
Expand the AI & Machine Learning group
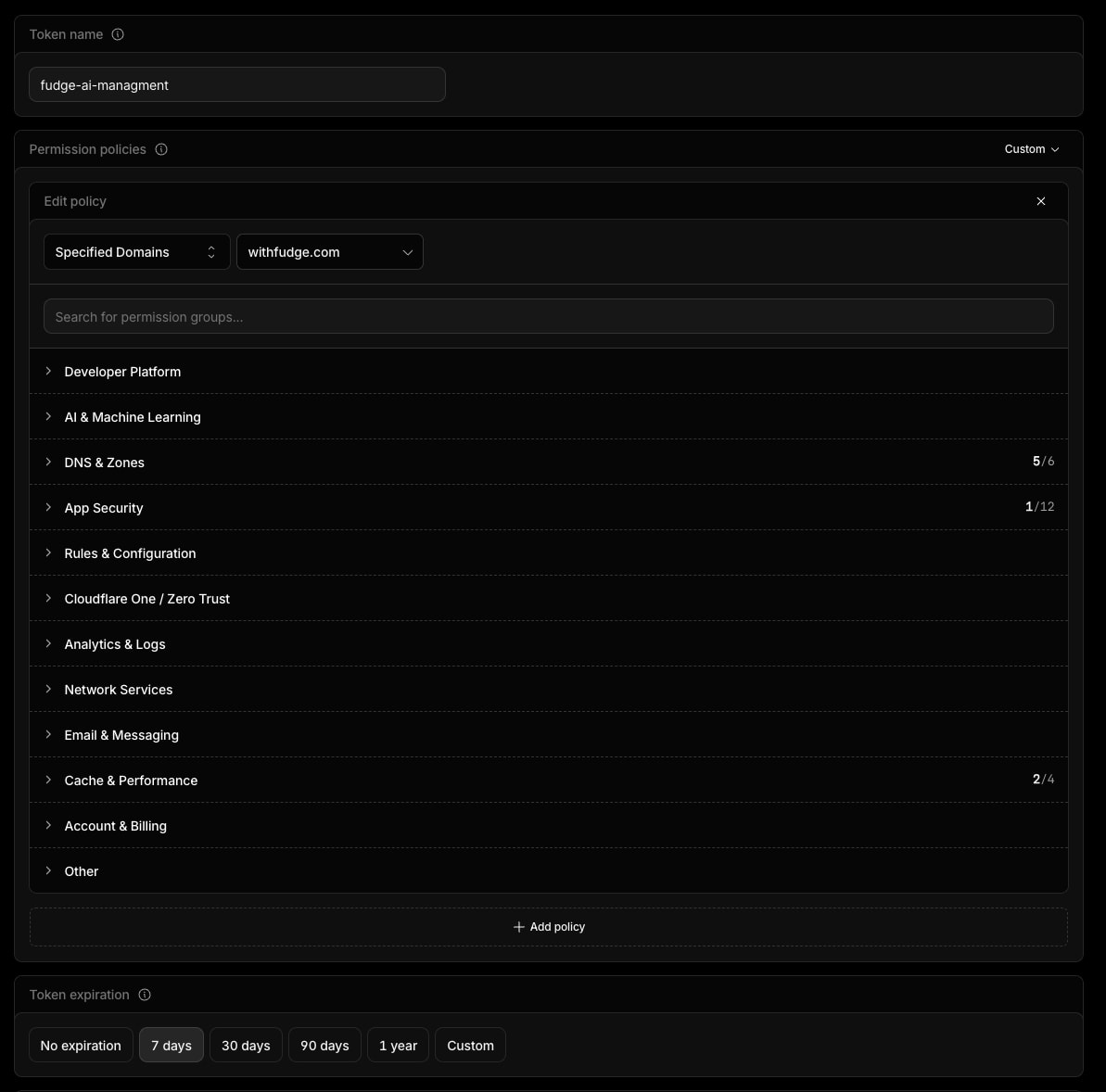pyautogui.click(x=549, y=417)
